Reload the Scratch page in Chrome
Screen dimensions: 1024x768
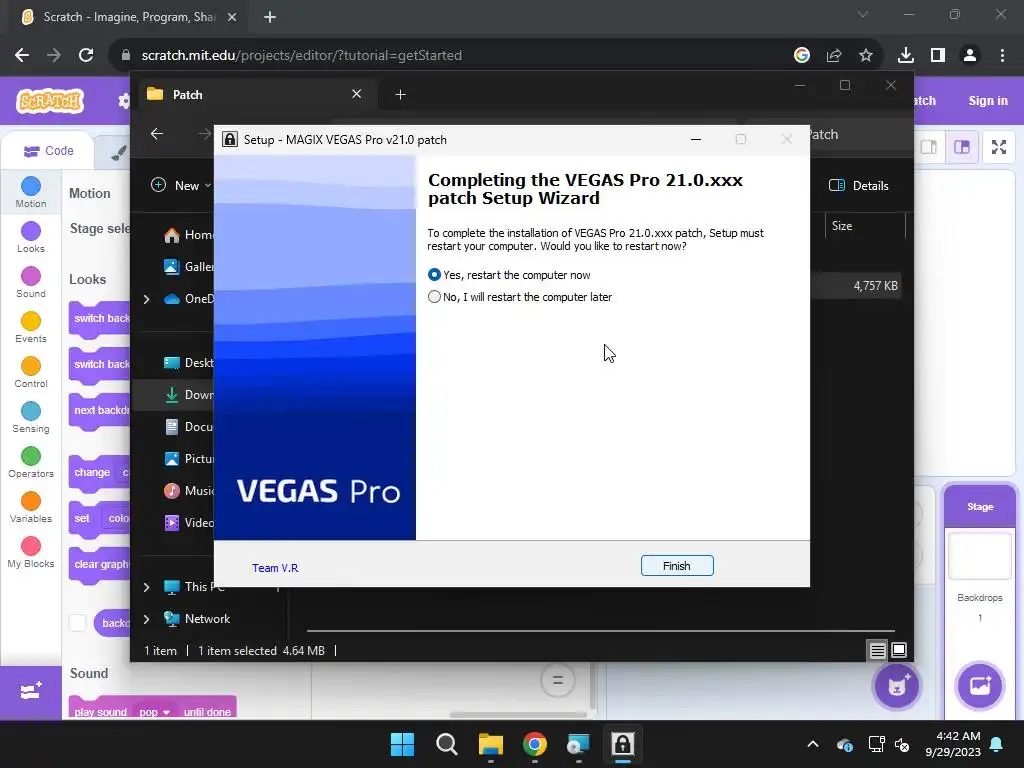(86, 56)
